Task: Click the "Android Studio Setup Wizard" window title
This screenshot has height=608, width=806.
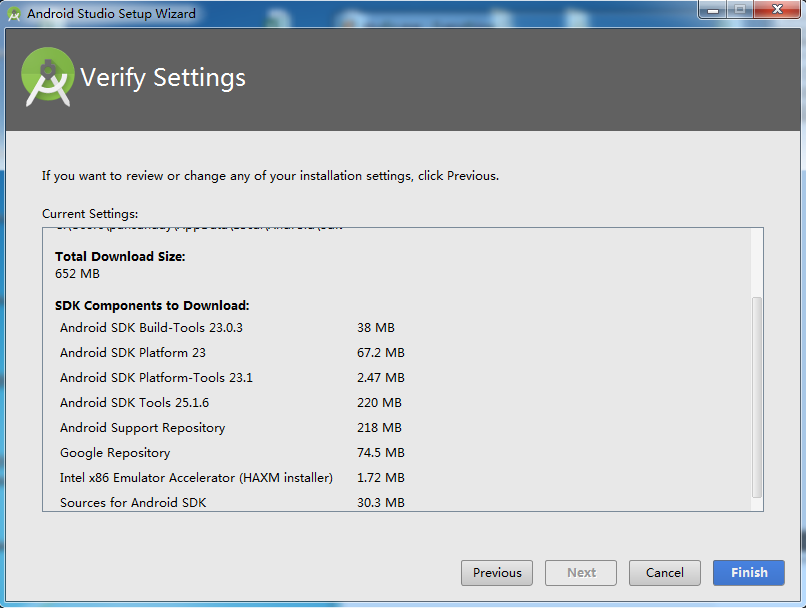Action: tap(112, 14)
